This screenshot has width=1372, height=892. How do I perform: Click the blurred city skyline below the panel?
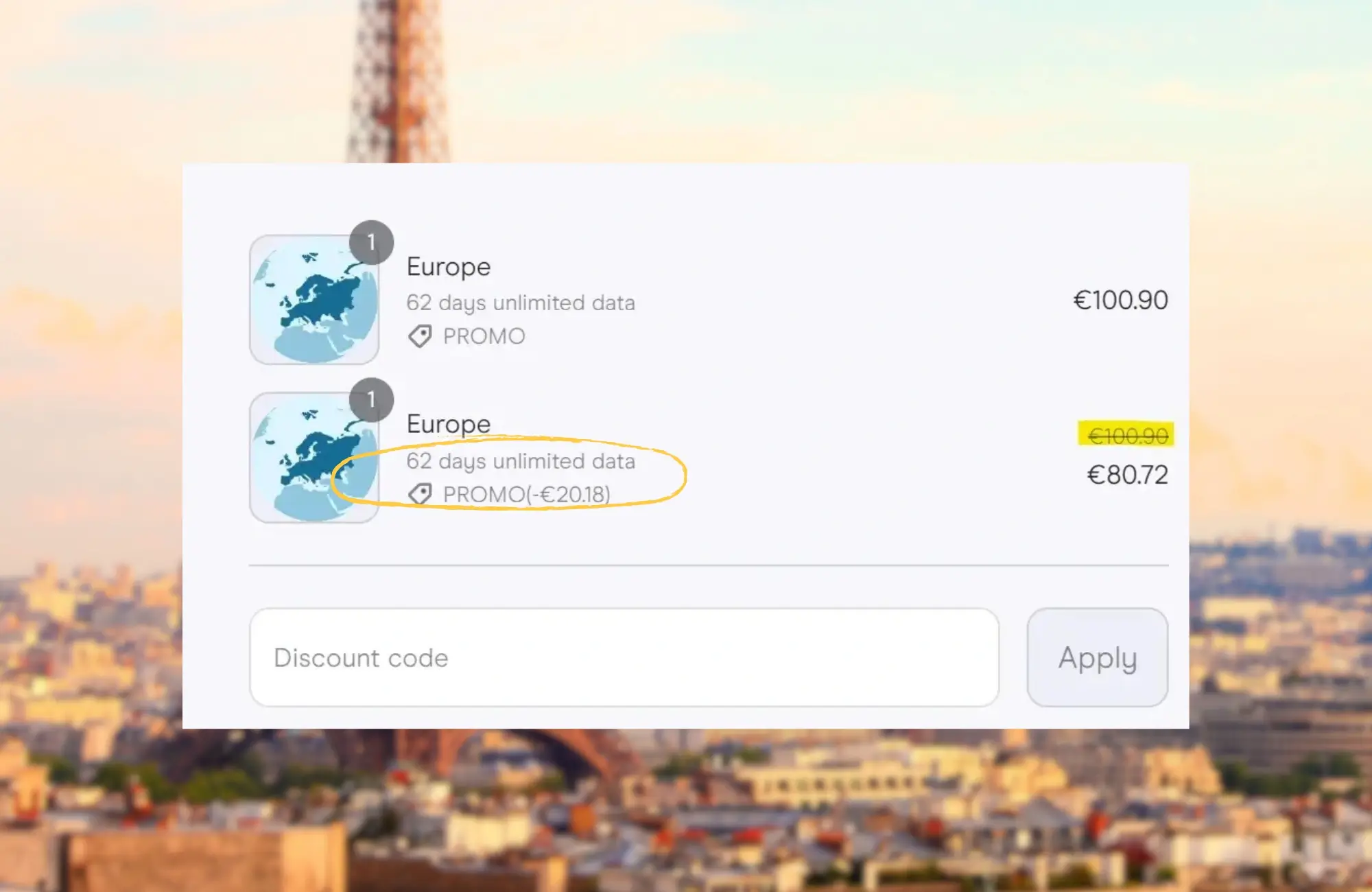(x=686, y=810)
